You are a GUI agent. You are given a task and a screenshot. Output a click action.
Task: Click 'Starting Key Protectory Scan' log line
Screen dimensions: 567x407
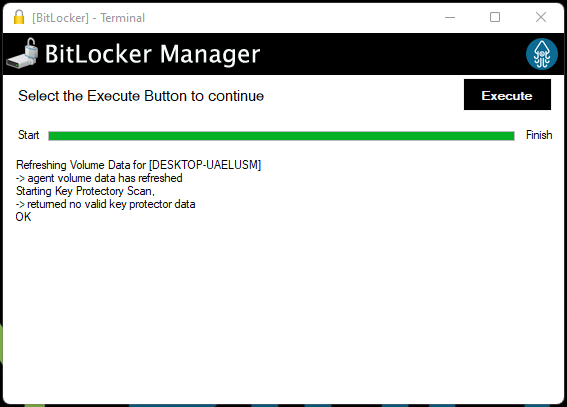85,191
